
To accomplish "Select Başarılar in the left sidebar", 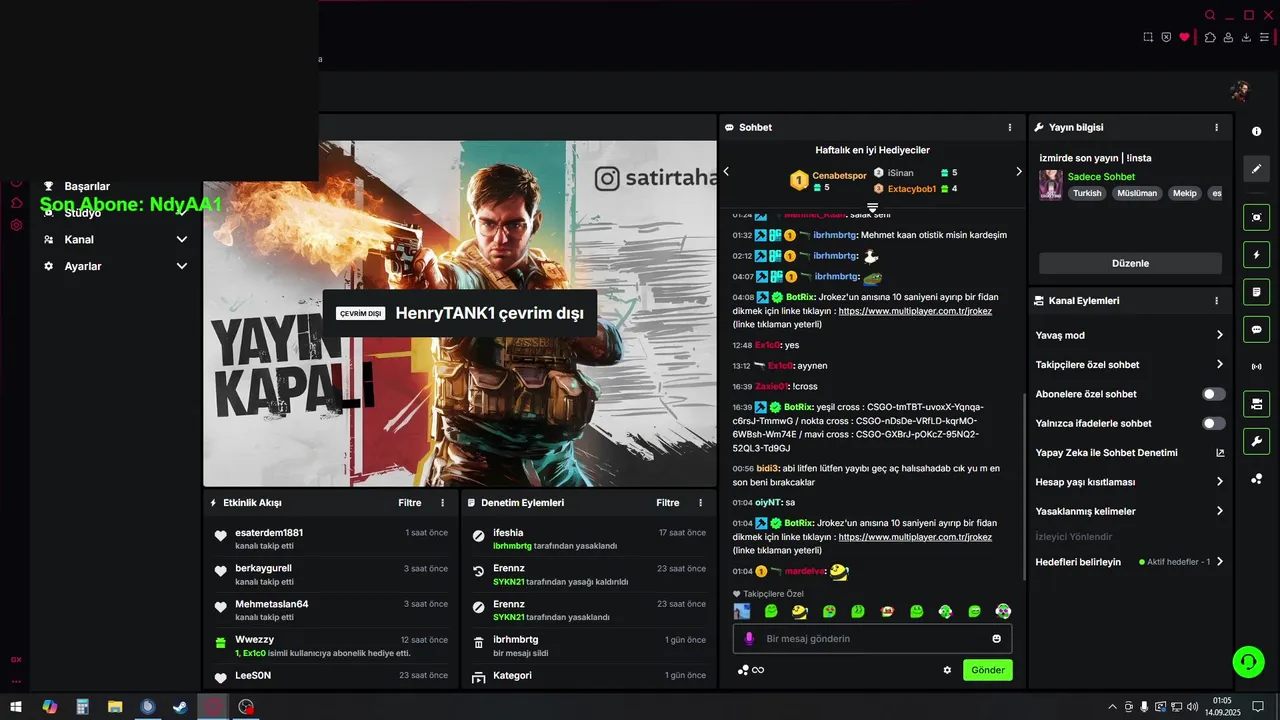I will [x=87, y=186].
